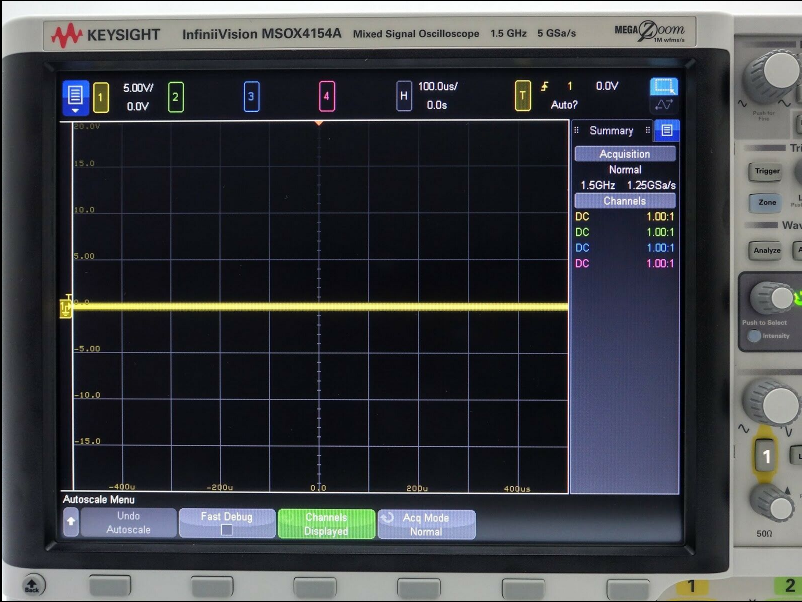Click the sidebar list icon beside Summary
The width and height of the screenshot is (802, 602).
point(667,130)
